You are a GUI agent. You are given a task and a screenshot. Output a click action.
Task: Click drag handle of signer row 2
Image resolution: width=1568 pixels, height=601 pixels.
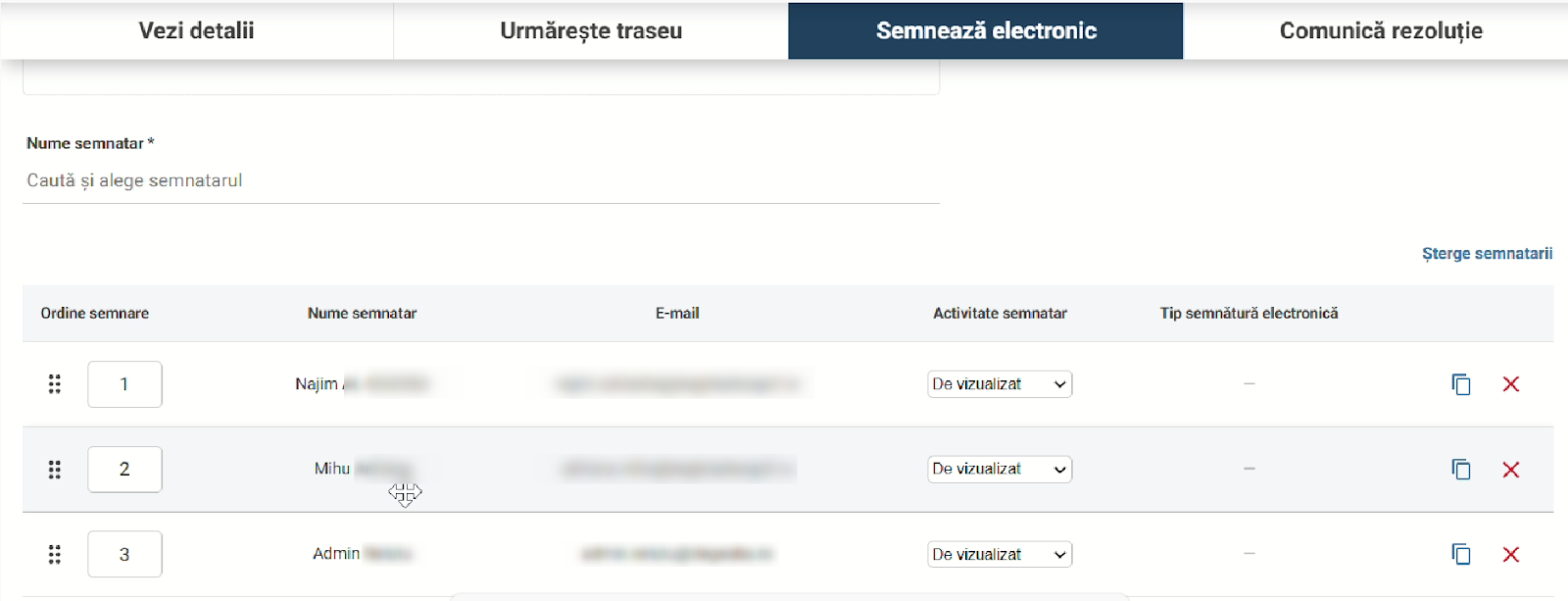tap(55, 470)
